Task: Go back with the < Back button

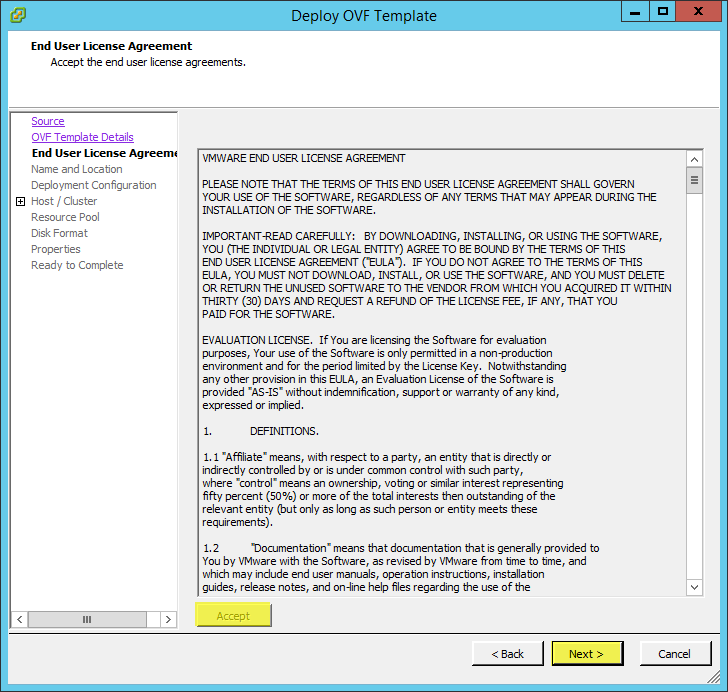Action: point(507,653)
